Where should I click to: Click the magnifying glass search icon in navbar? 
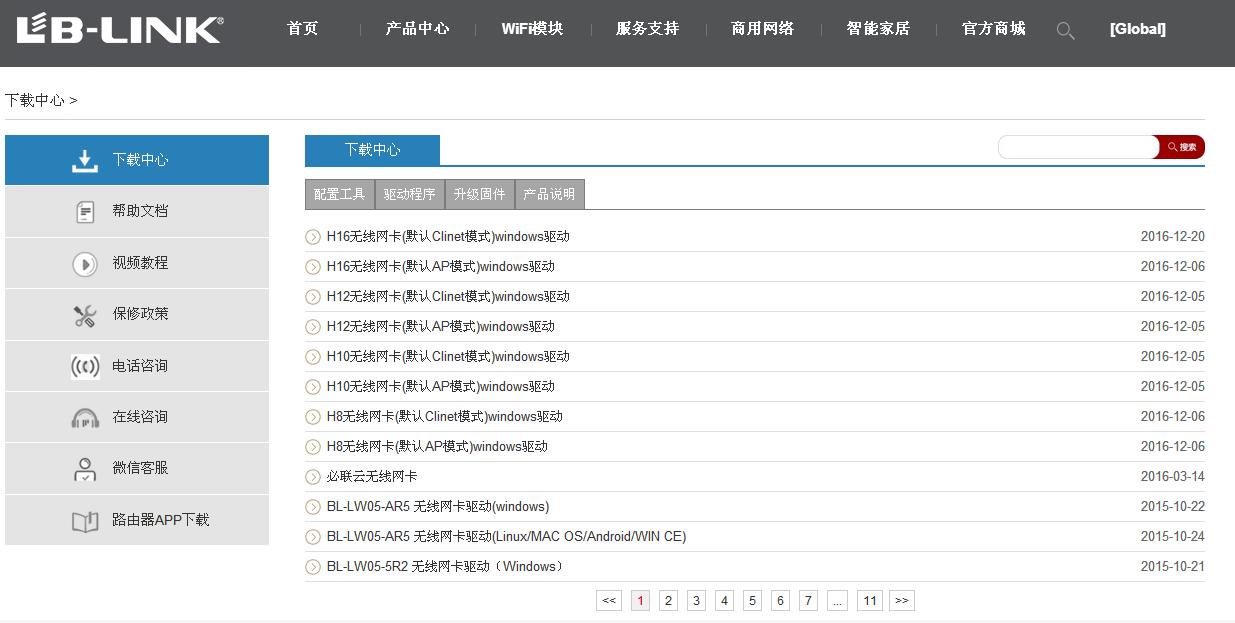1065,30
